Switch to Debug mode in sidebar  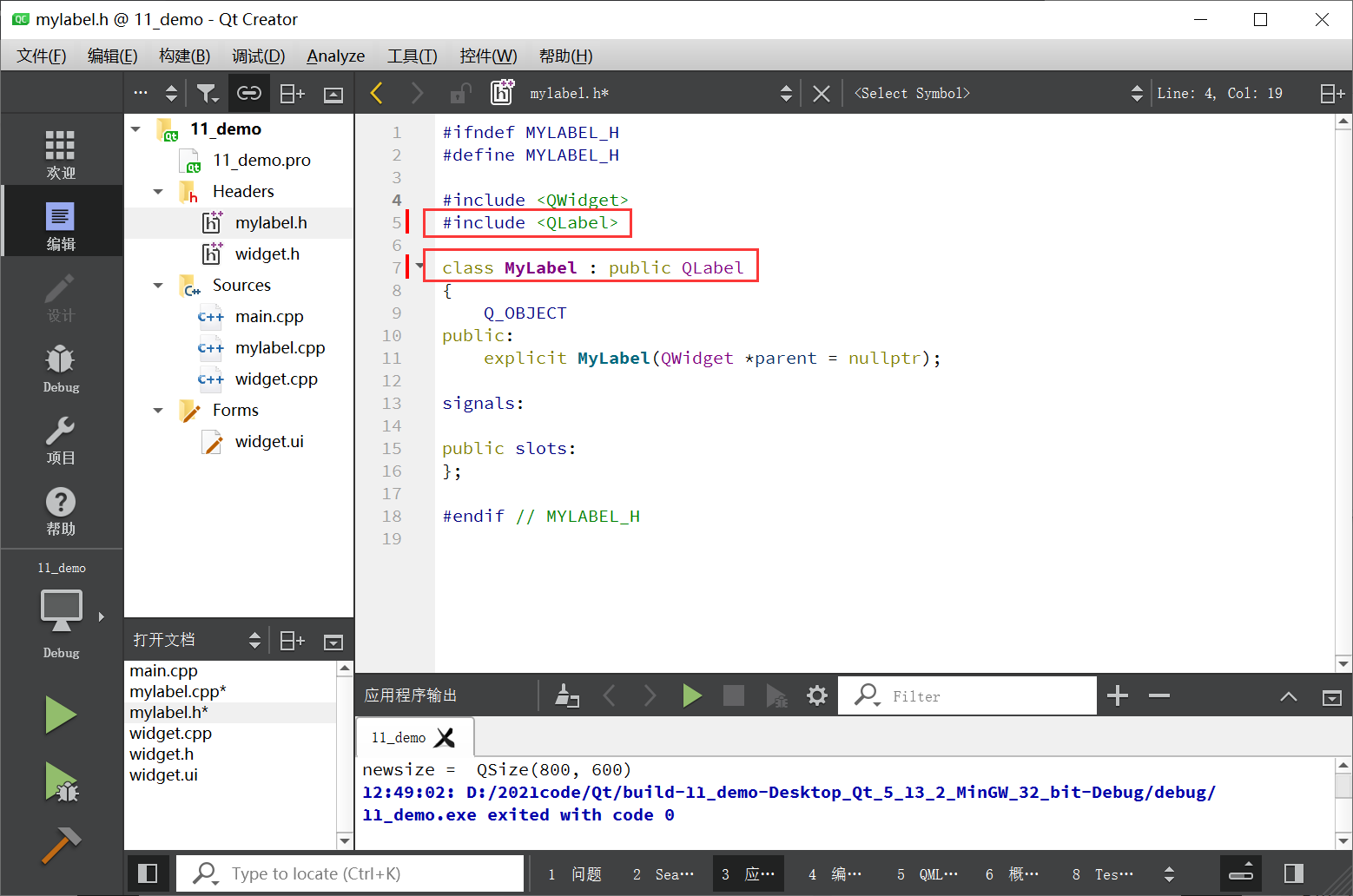coord(61,367)
